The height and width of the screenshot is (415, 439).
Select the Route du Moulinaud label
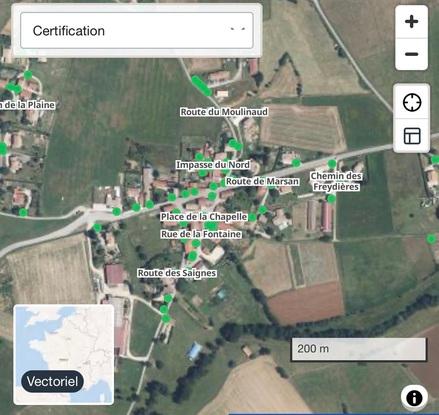click(x=224, y=112)
